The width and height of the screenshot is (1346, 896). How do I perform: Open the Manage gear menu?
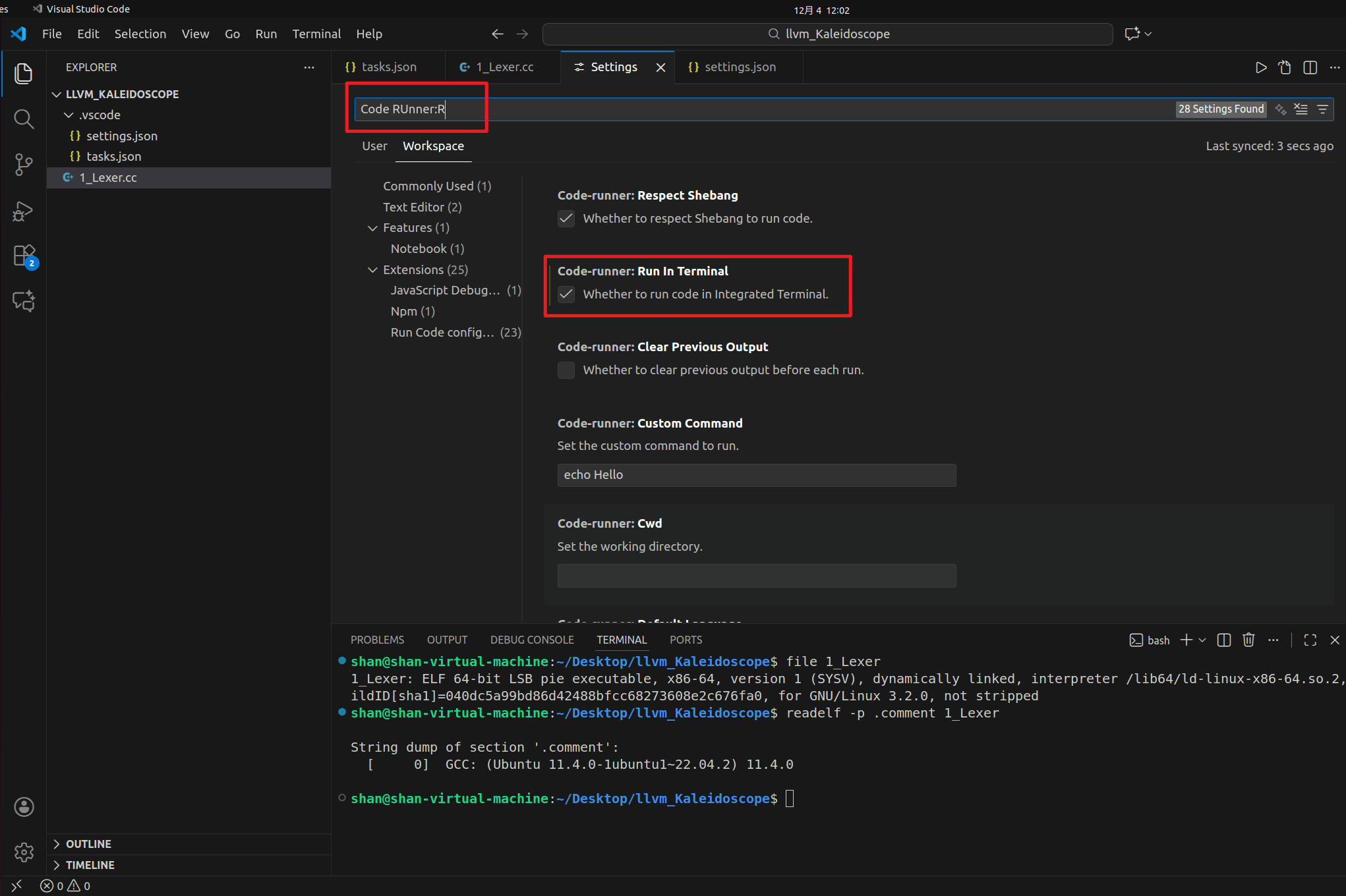click(x=24, y=852)
